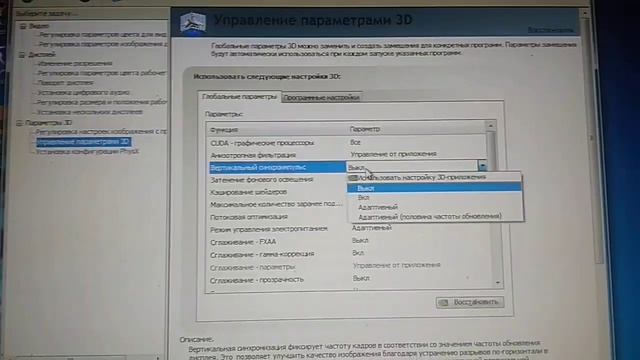Click settings list scrollbar down arrow
The width and height of the screenshot is (640, 360).
pyautogui.click(x=498, y=282)
